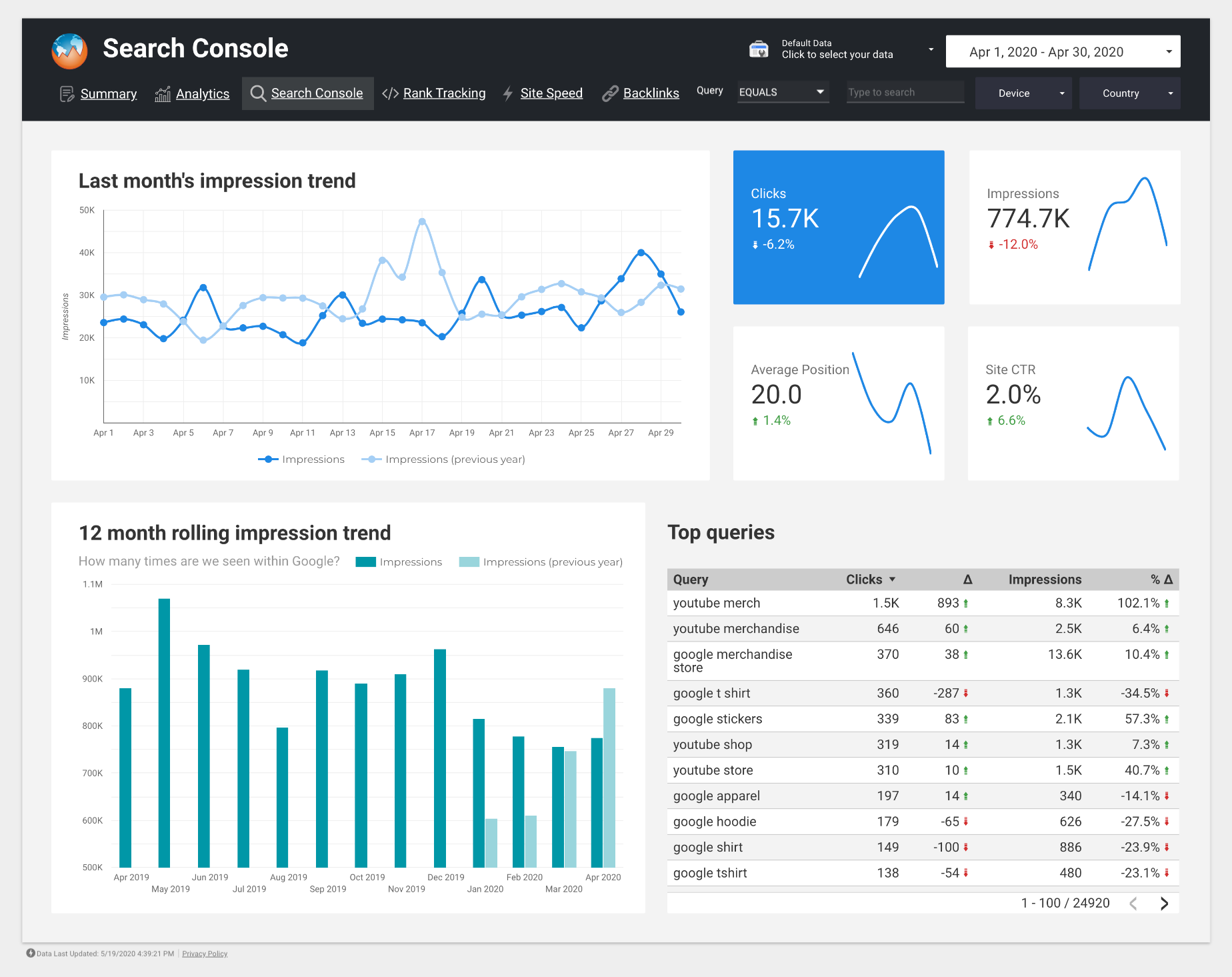The image size is (1232, 977).
Task: Click the % Δ column header
Action: [1161, 580]
